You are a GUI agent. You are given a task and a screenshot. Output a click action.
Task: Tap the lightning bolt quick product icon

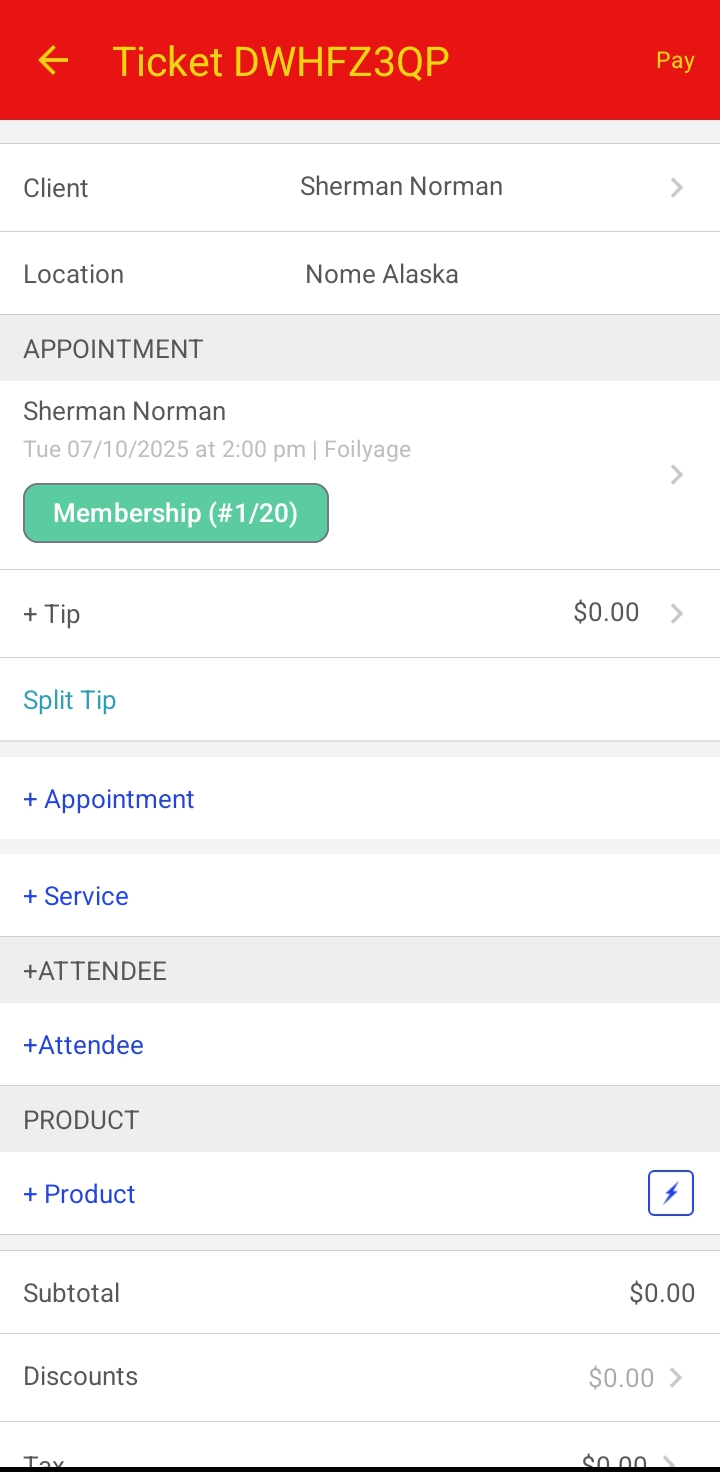coord(671,1194)
